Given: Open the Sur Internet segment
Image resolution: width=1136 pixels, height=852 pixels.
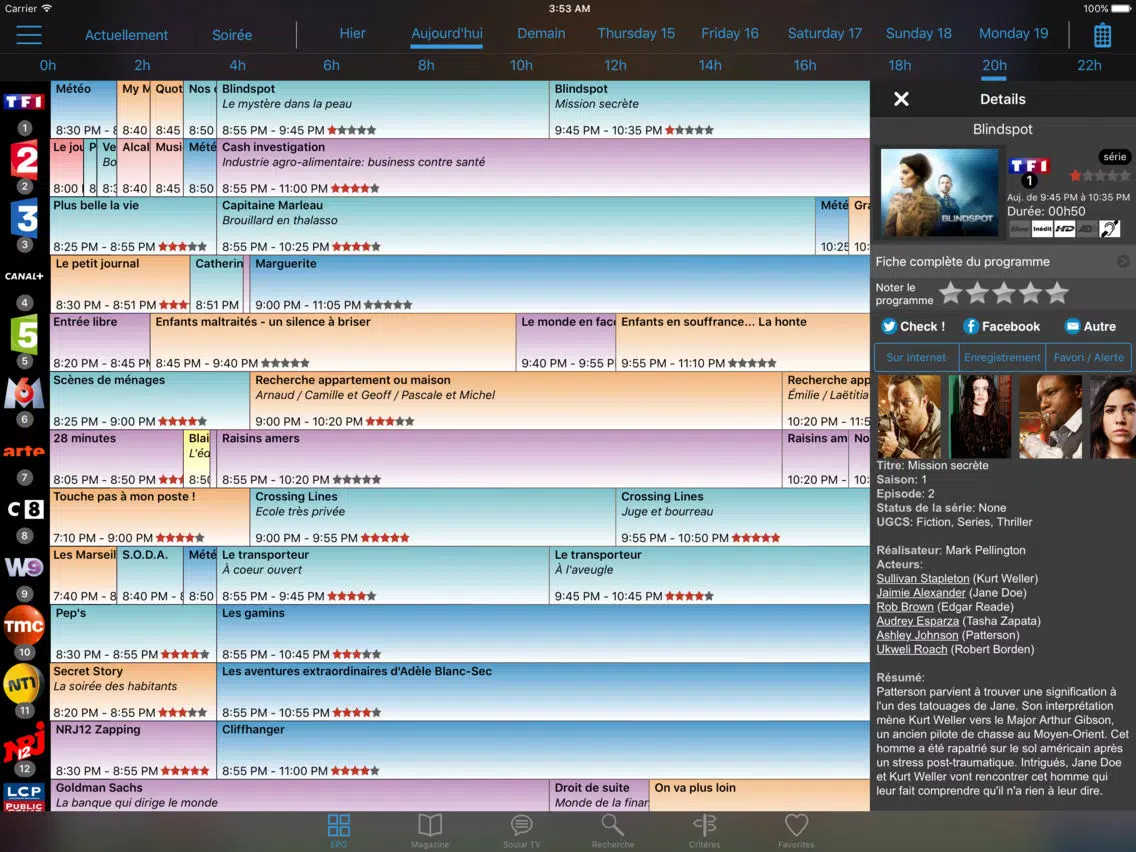Looking at the screenshot, I should [x=916, y=357].
